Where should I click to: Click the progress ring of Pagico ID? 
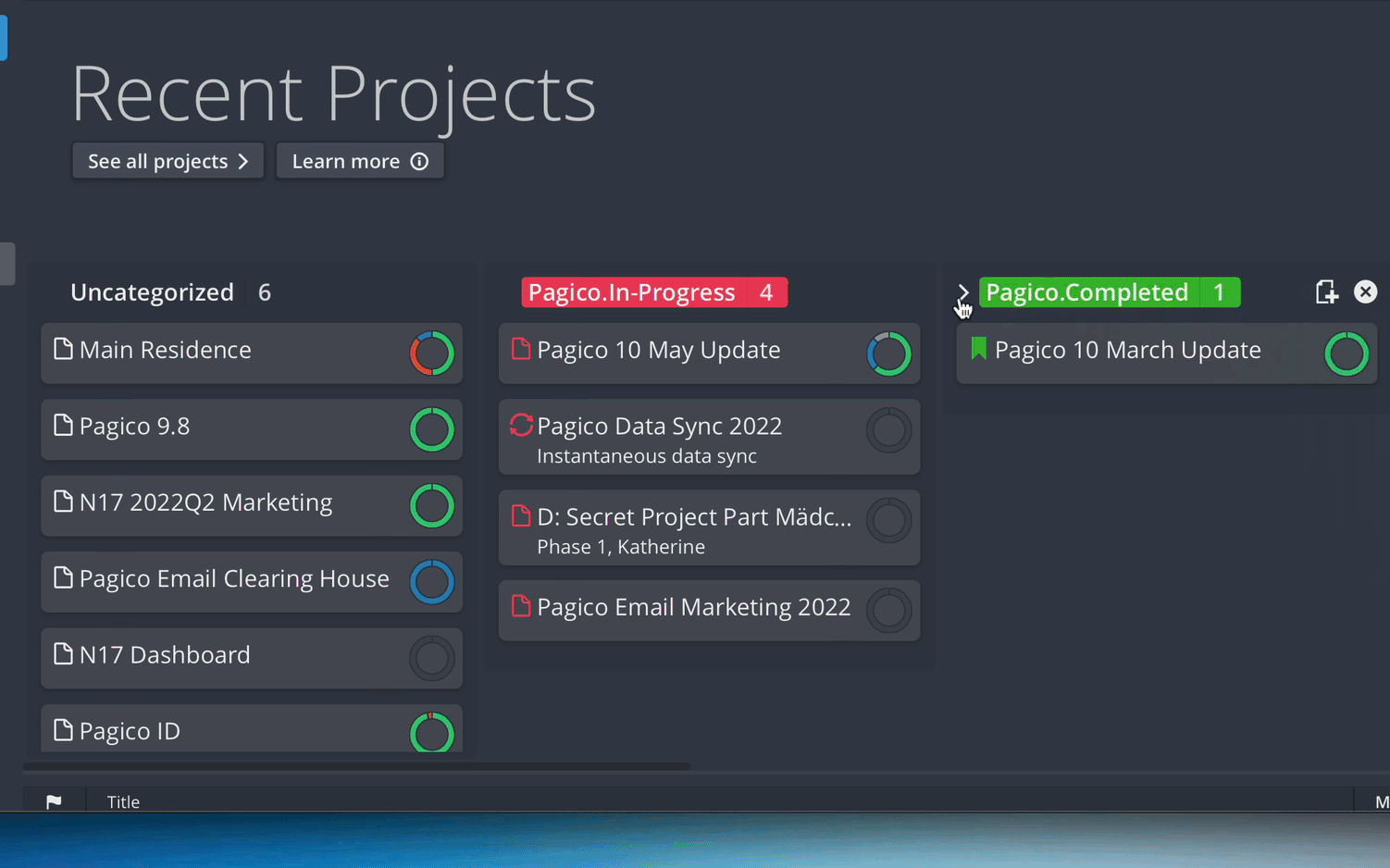pyautogui.click(x=432, y=732)
